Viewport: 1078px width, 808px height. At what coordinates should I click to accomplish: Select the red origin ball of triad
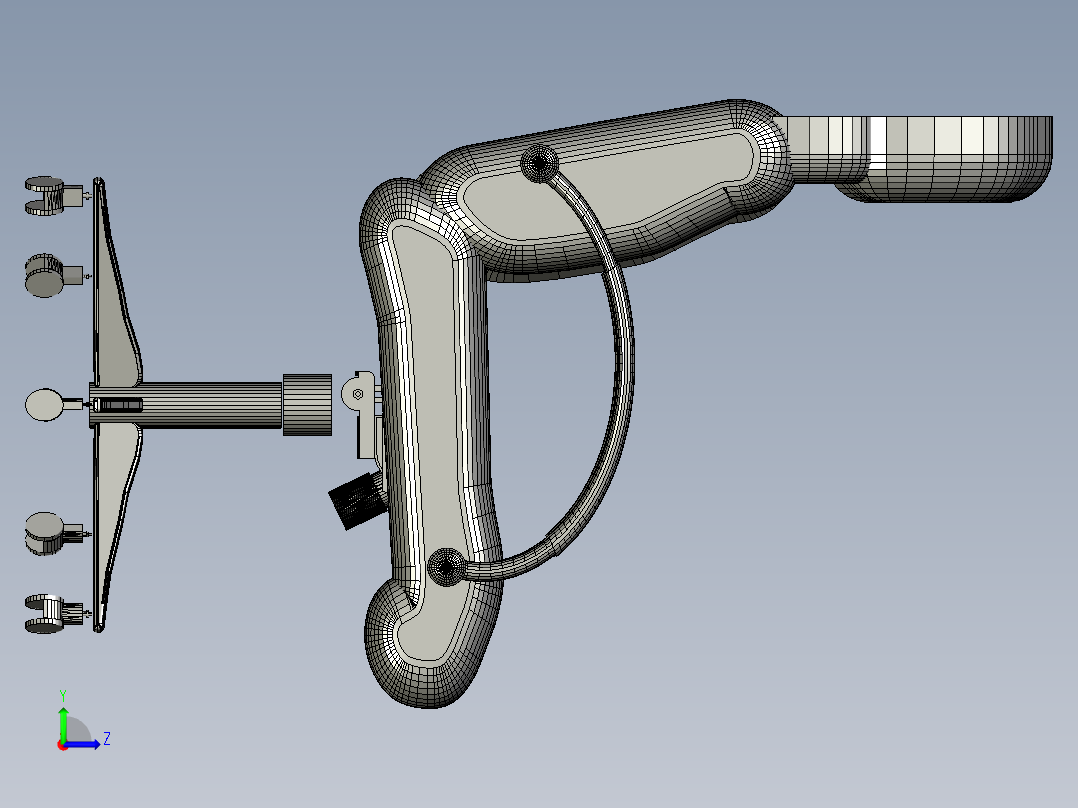click(62, 745)
